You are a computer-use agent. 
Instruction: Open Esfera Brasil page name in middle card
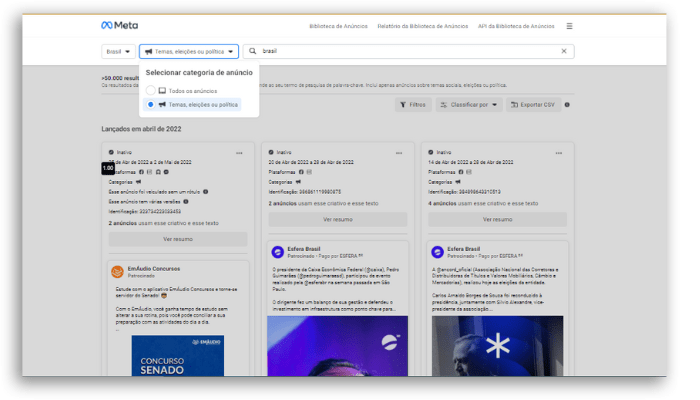[304, 249]
